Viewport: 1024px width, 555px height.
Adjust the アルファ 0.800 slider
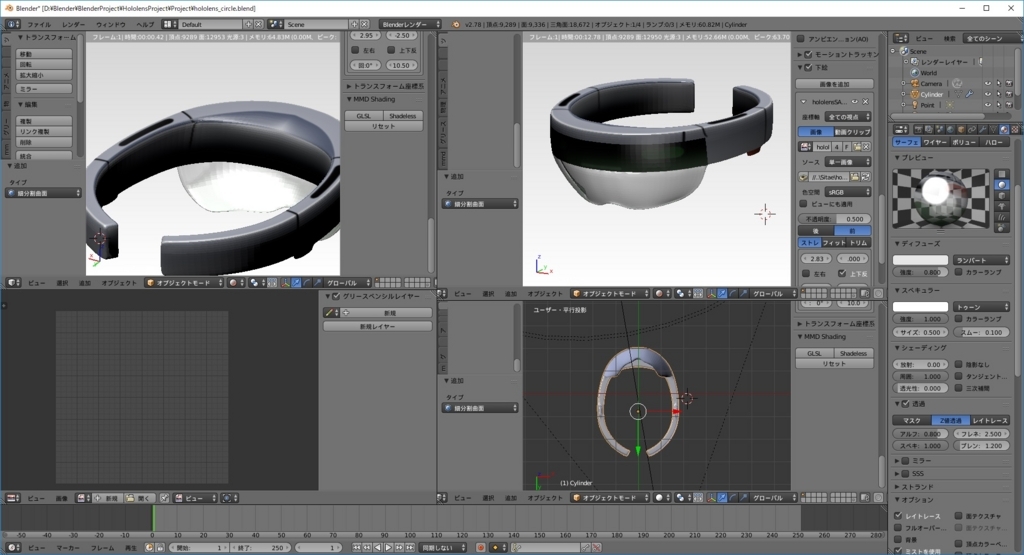[x=920, y=434]
